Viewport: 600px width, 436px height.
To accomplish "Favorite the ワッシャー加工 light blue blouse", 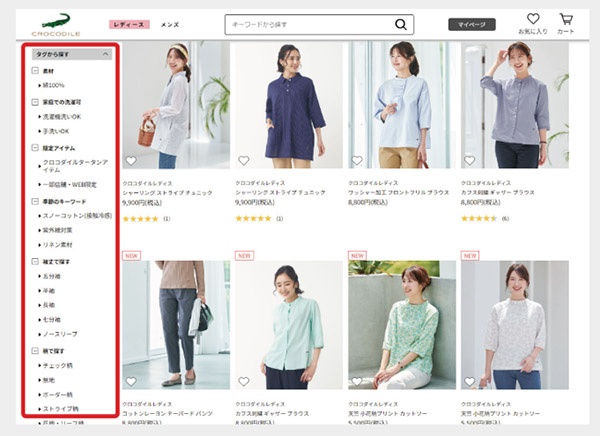I will [357, 161].
